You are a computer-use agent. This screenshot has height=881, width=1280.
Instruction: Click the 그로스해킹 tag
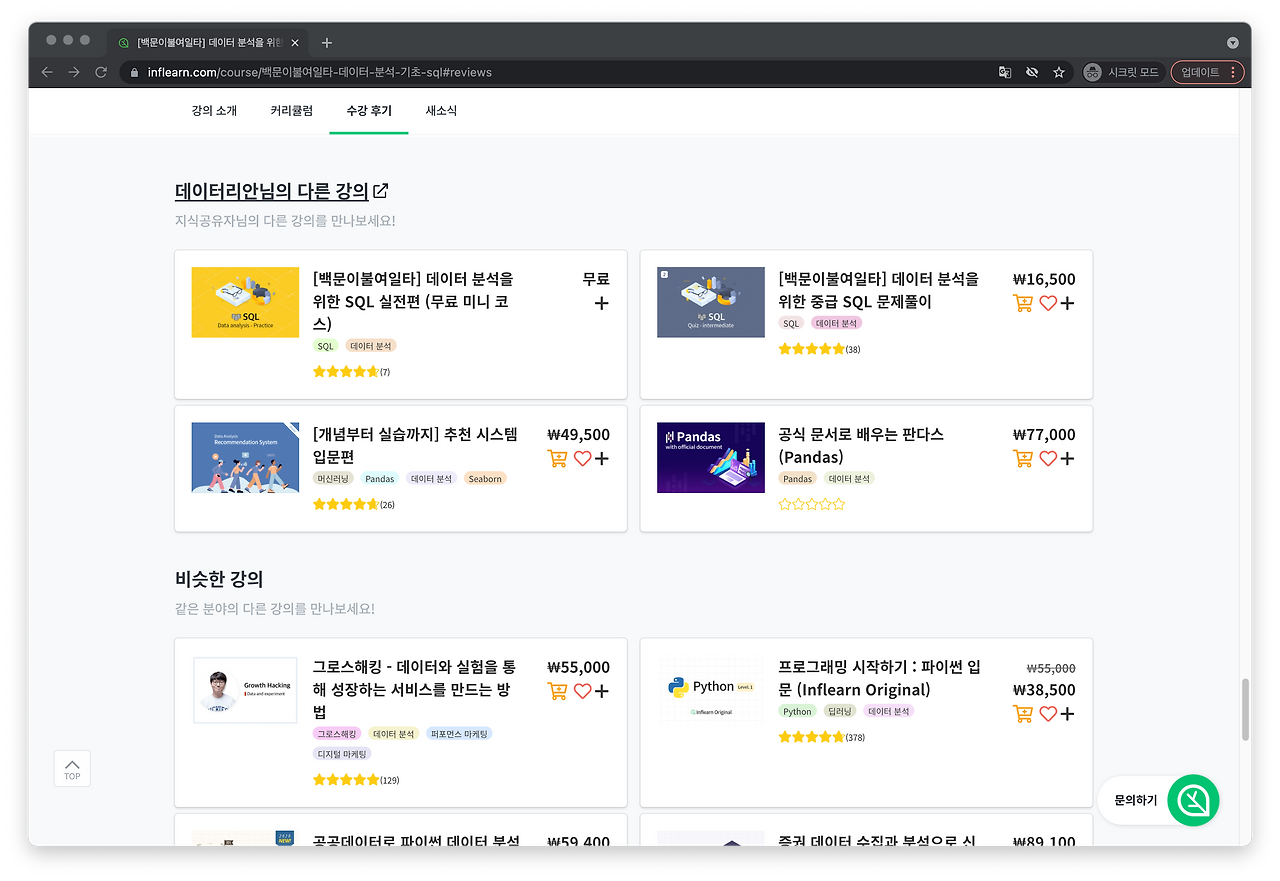(337, 734)
